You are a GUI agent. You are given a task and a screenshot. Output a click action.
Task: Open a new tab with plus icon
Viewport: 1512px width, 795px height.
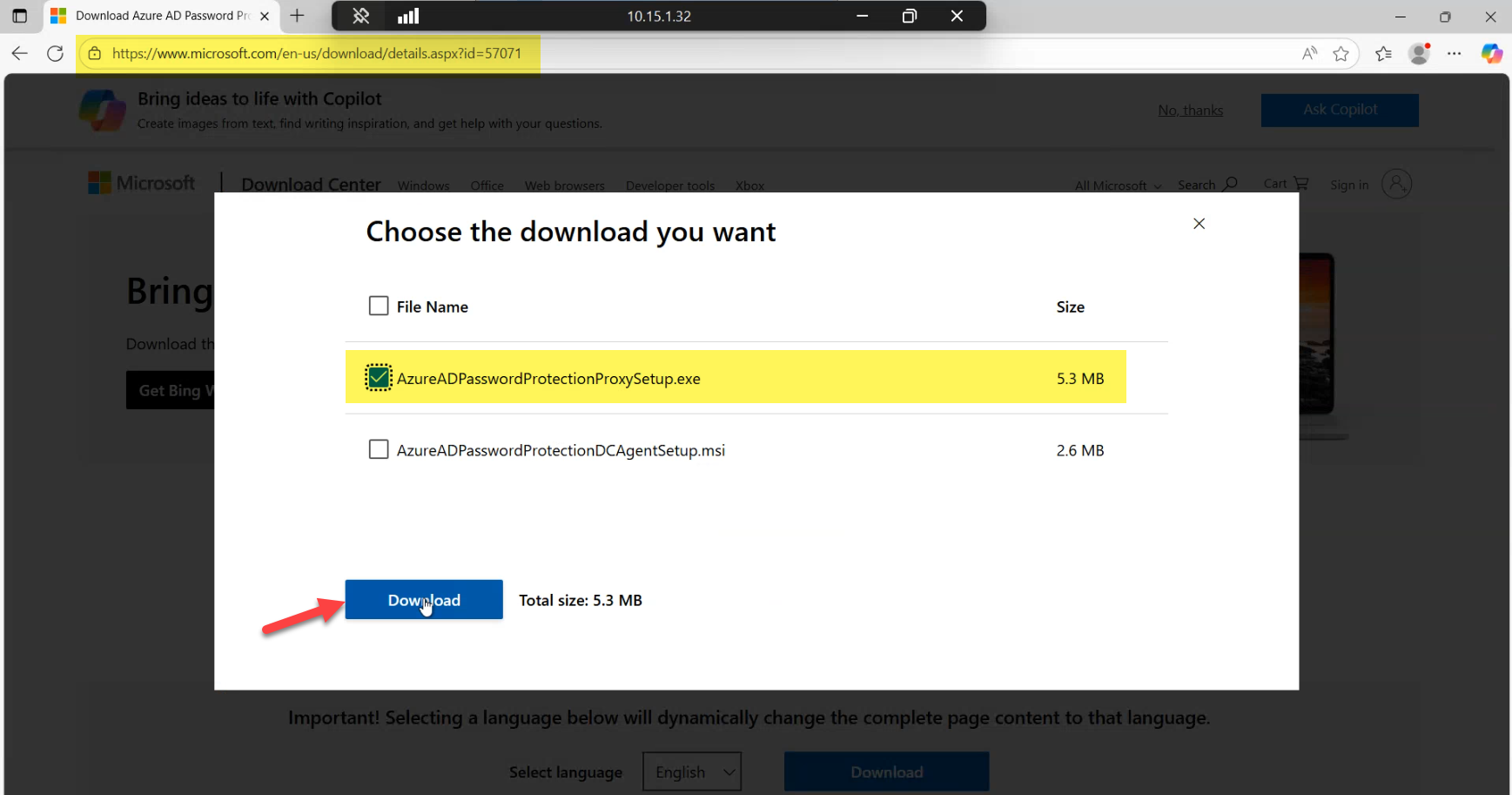(297, 16)
